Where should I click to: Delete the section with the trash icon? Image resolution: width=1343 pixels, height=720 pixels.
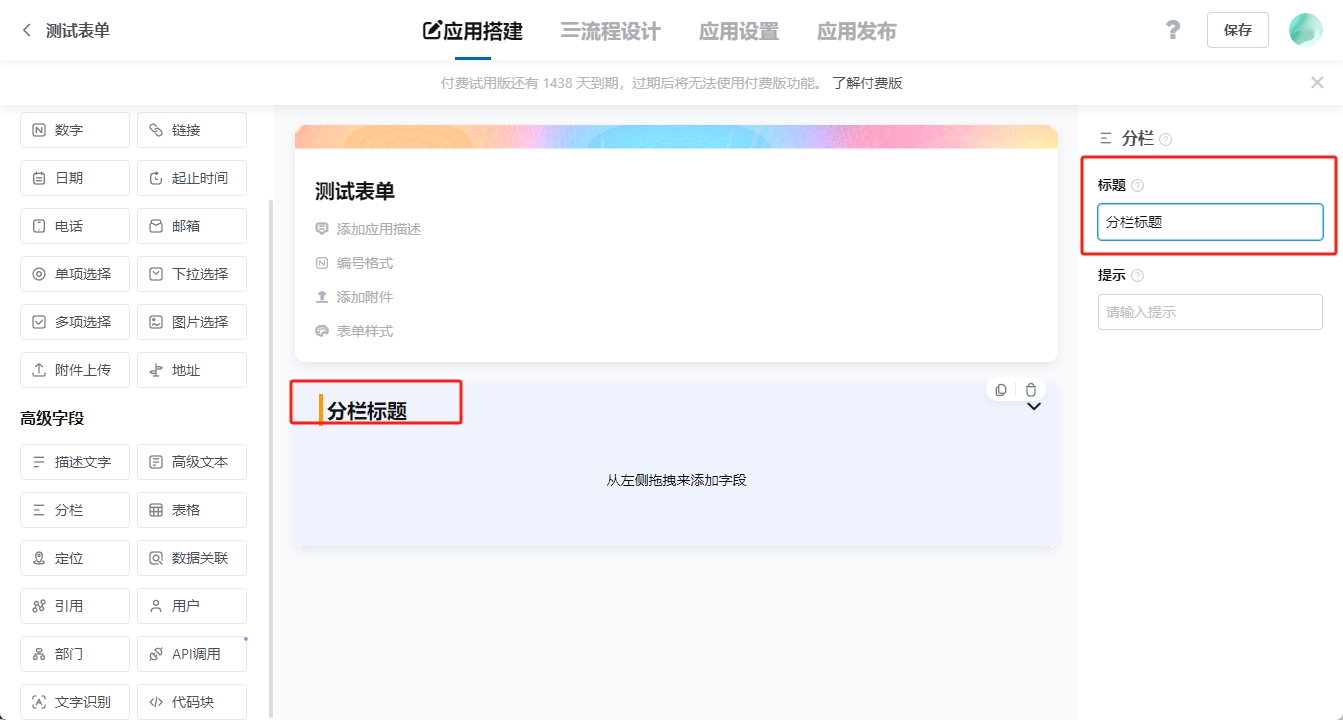pos(1031,390)
